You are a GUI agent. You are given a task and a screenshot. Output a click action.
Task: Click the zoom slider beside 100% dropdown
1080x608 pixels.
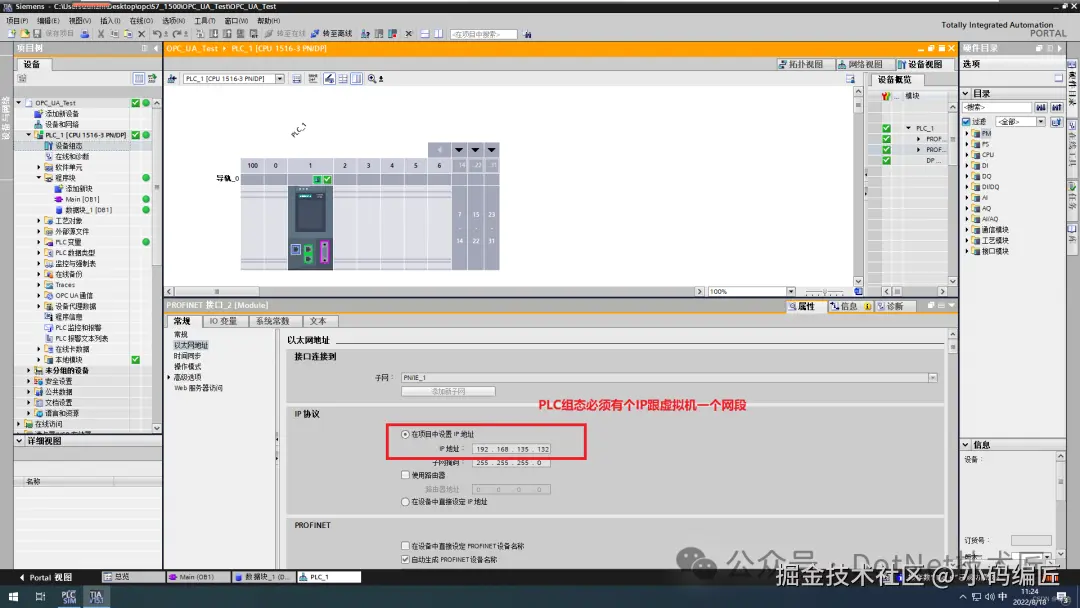(824, 292)
